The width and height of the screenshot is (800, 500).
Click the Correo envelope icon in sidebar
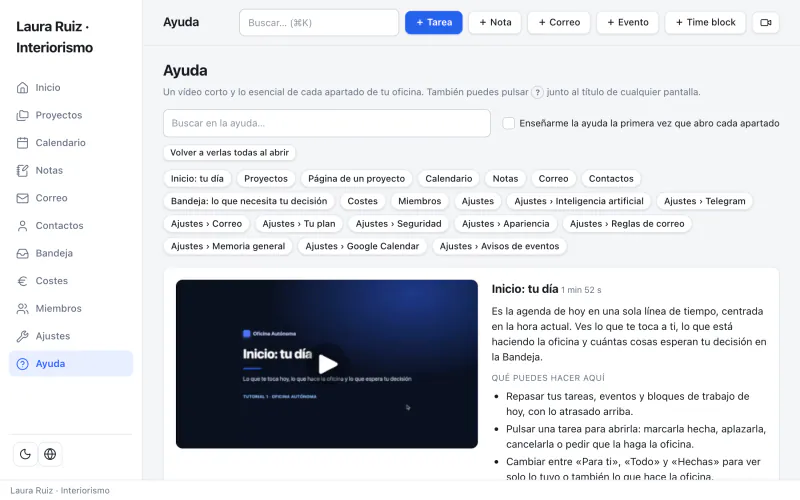[x=22, y=198]
